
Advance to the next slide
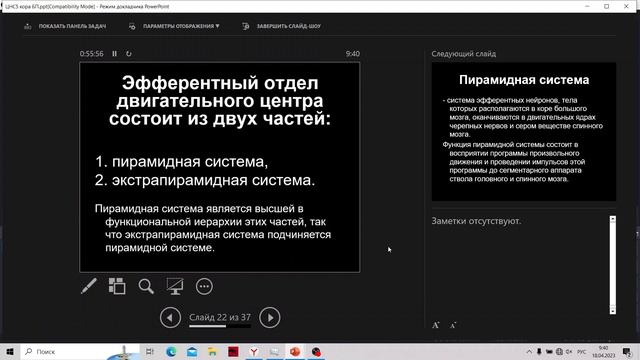(270, 318)
